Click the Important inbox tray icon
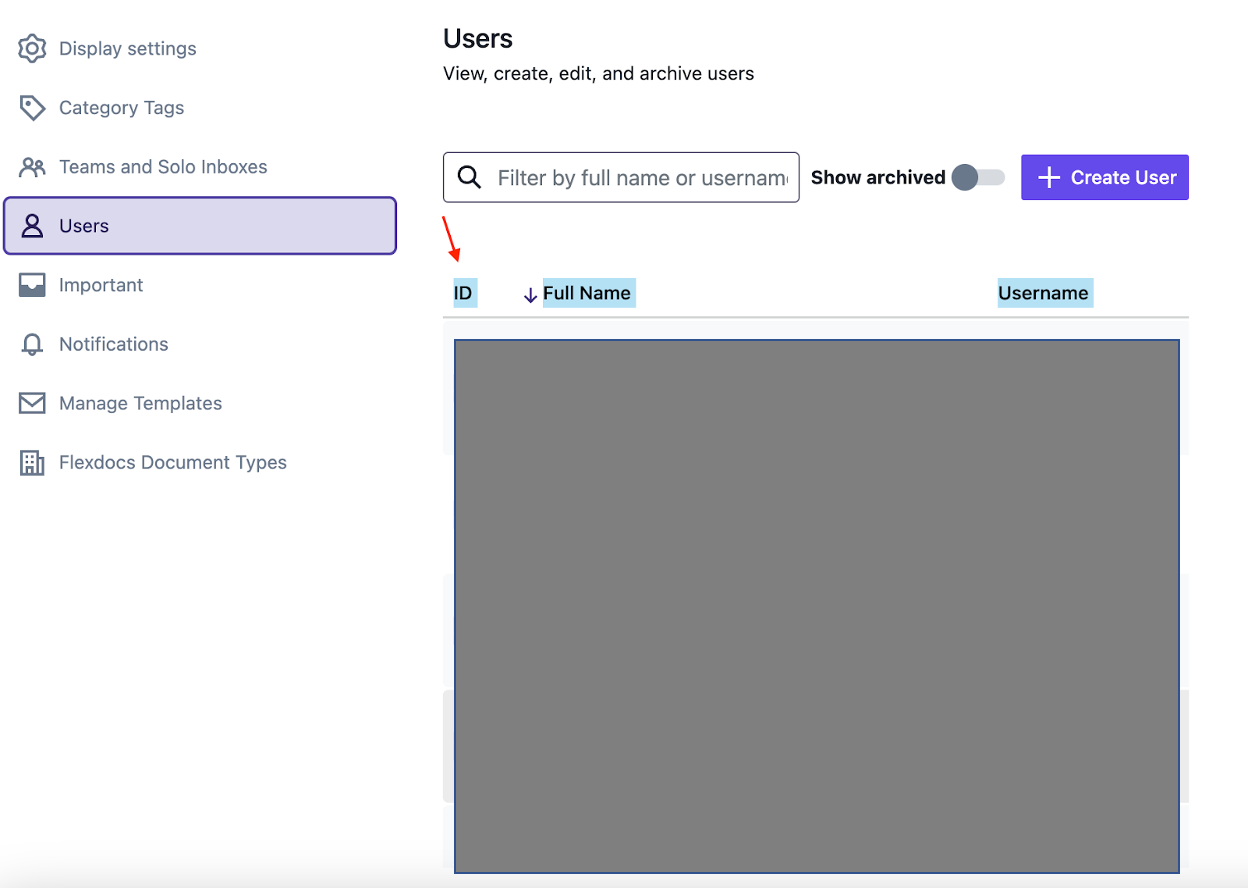The image size is (1248, 888). point(33,285)
